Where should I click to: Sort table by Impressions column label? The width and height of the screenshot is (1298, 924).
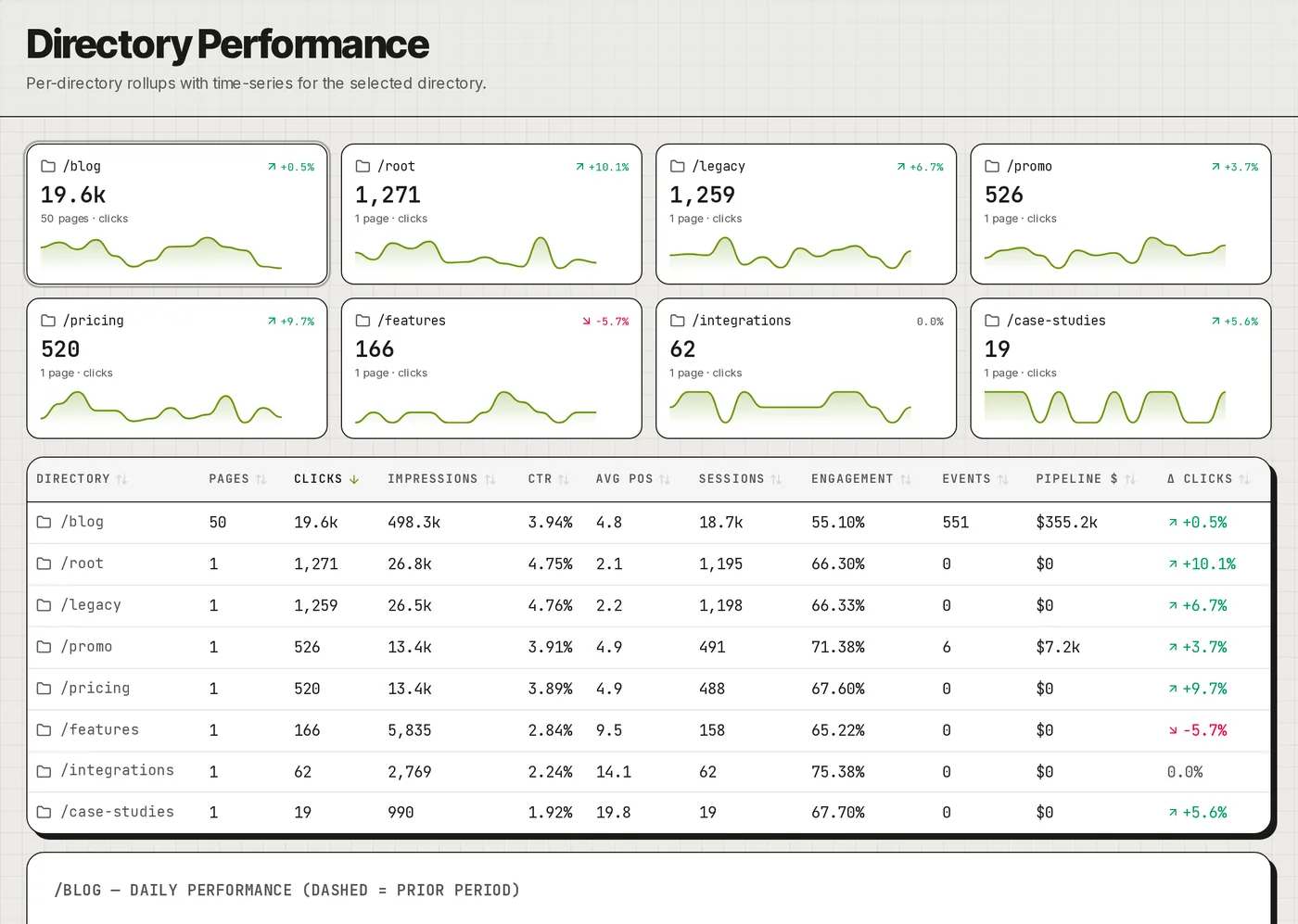pos(432,479)
